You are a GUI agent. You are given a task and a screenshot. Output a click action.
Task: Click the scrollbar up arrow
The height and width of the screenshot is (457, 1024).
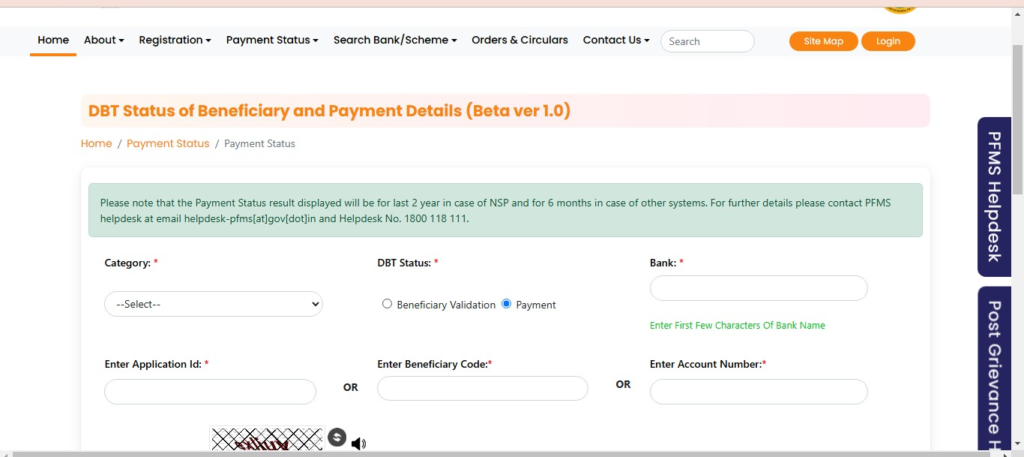pos(1017,13)
